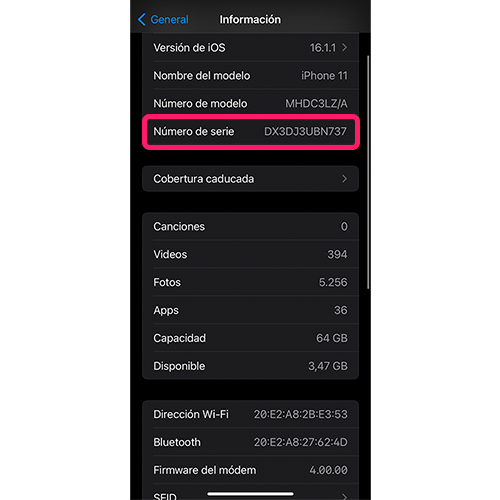Open the SEID row chevron

click(344, 497)
